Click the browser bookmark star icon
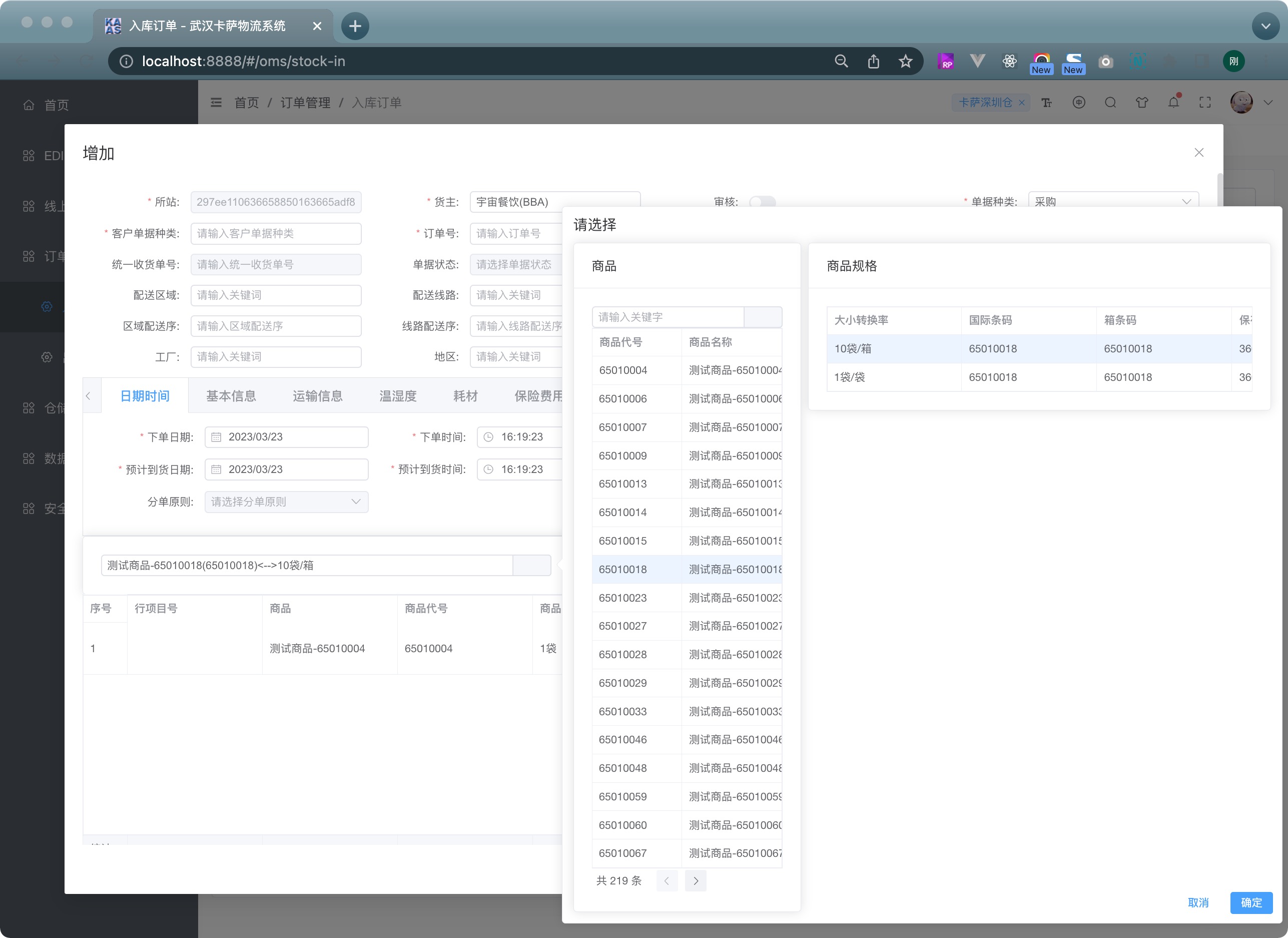Image resolution: width=1288 pixels, height=938 pixels. pyautogui.click(x=905, y=62)
